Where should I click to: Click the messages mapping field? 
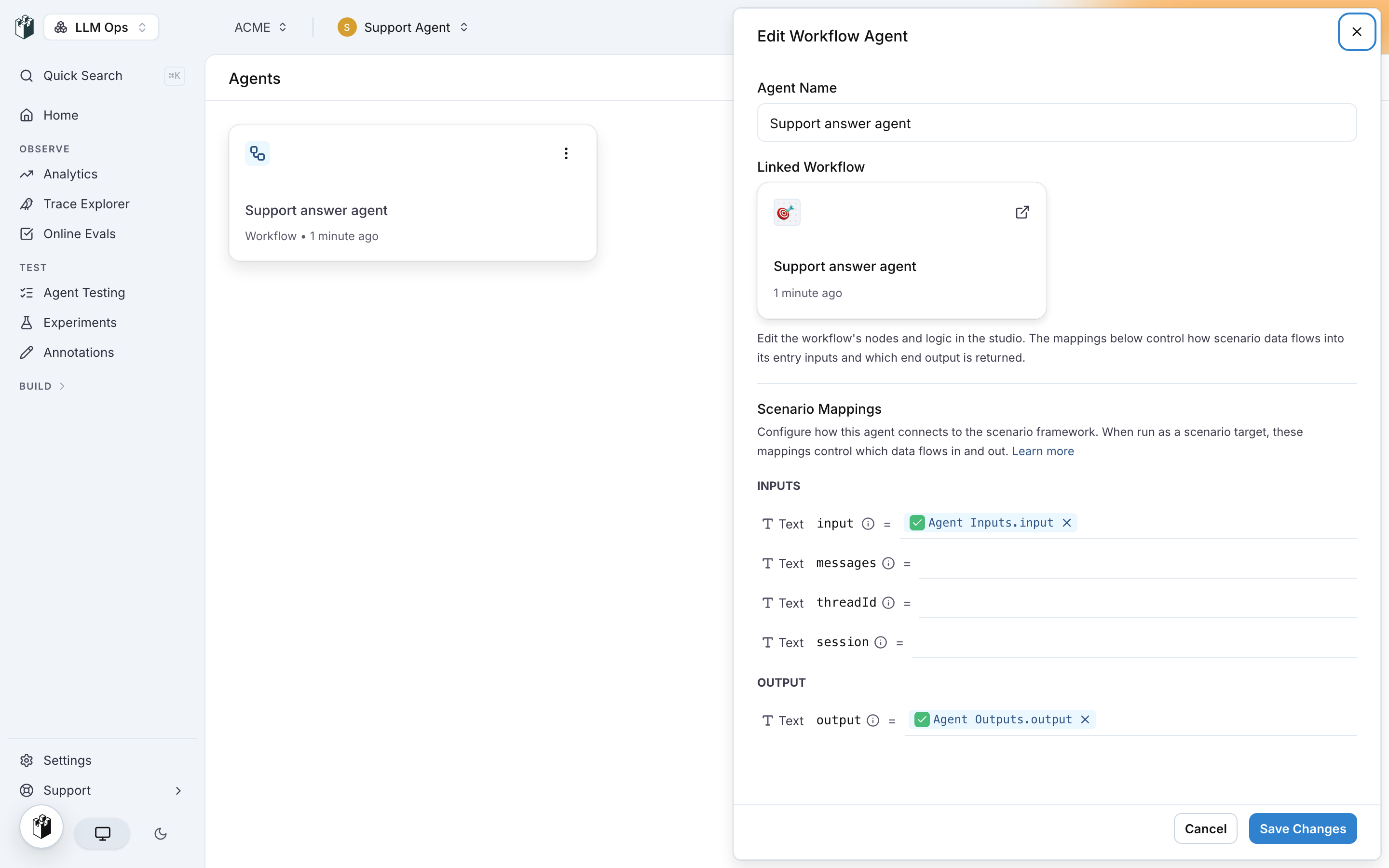[1138, 563]
